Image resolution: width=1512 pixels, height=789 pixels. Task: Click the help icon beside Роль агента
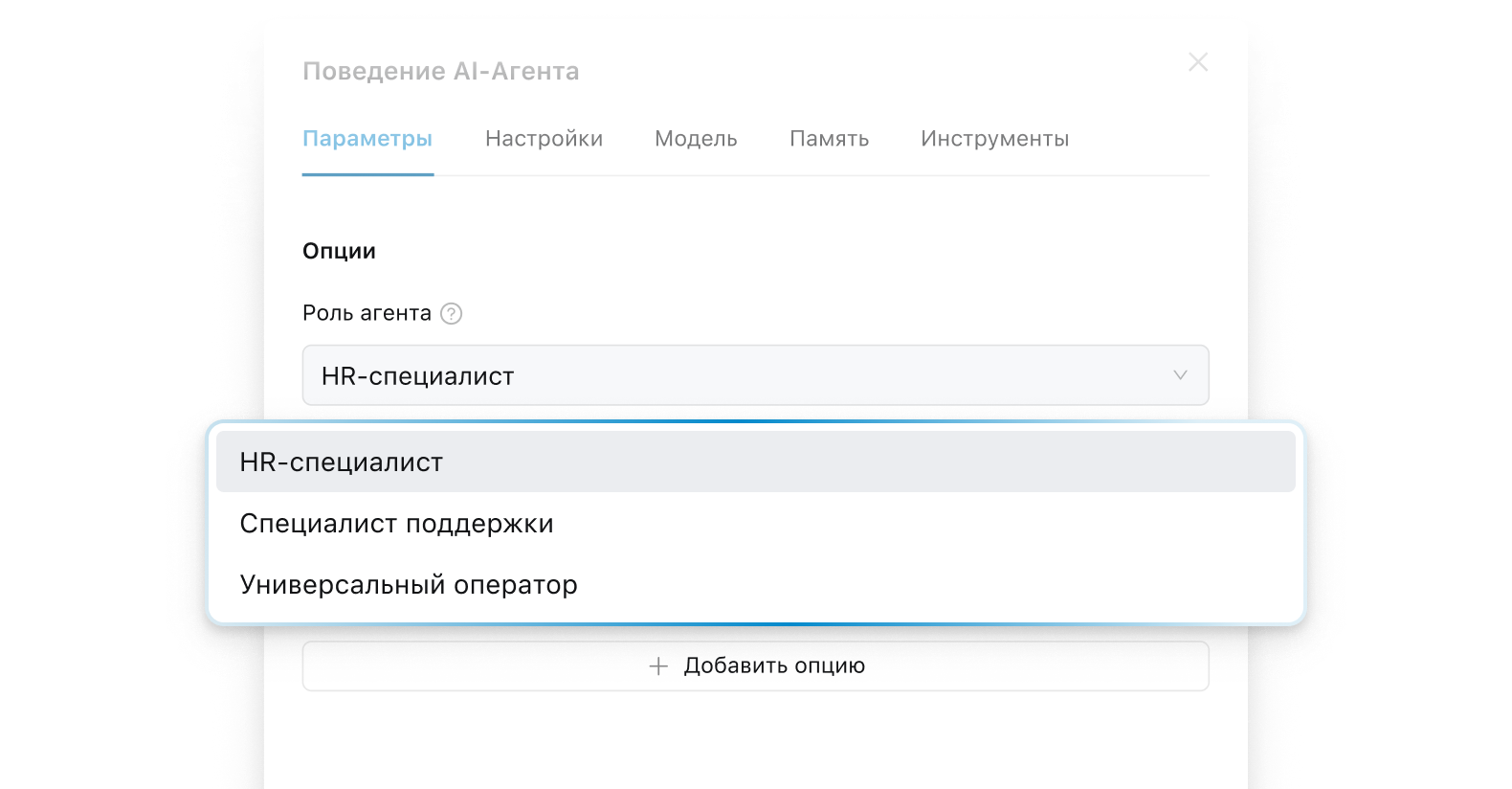pyautogui.click(x=451, y=314)
